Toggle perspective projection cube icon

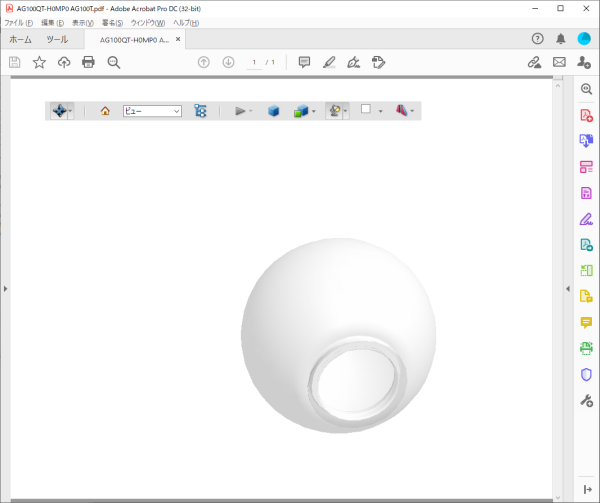click(273, 111)
